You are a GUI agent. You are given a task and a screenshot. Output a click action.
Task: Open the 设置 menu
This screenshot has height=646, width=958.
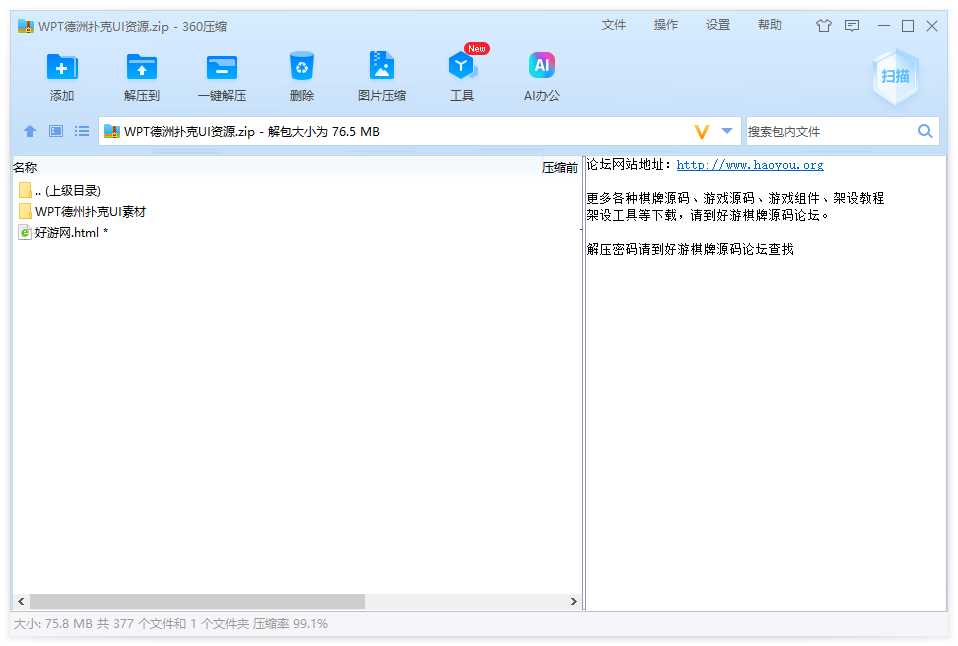pyautogui.click(x=718, y=25)
